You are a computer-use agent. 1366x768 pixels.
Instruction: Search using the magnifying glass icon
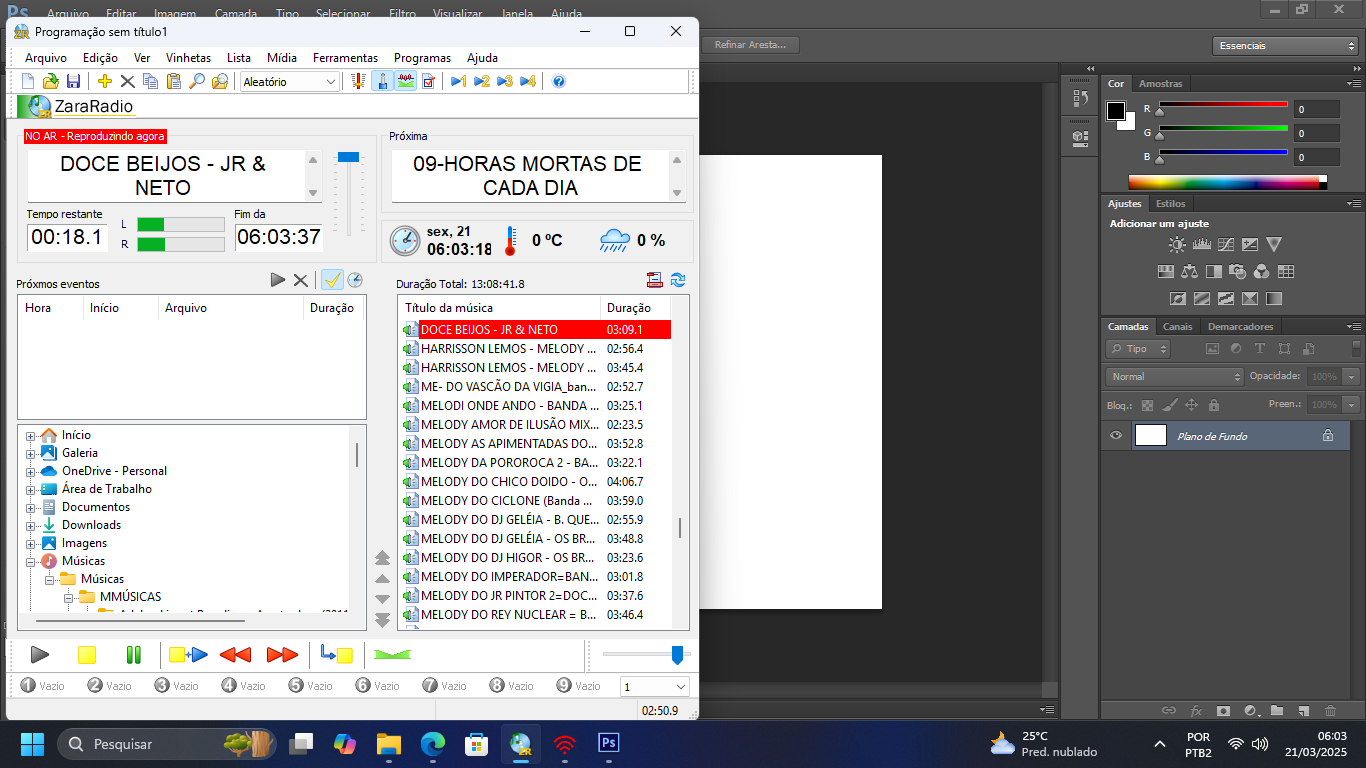[196, 82]
